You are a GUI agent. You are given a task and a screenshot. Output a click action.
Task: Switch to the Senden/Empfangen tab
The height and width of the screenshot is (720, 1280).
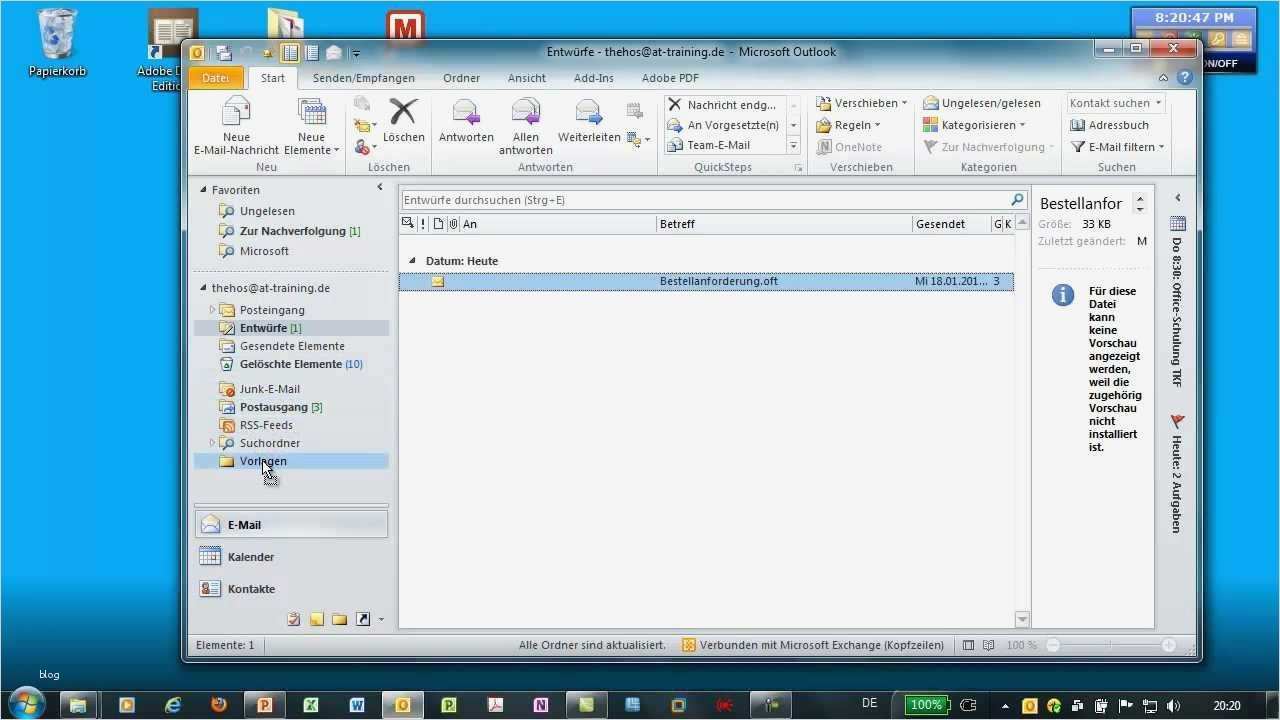tap(364, 78)
